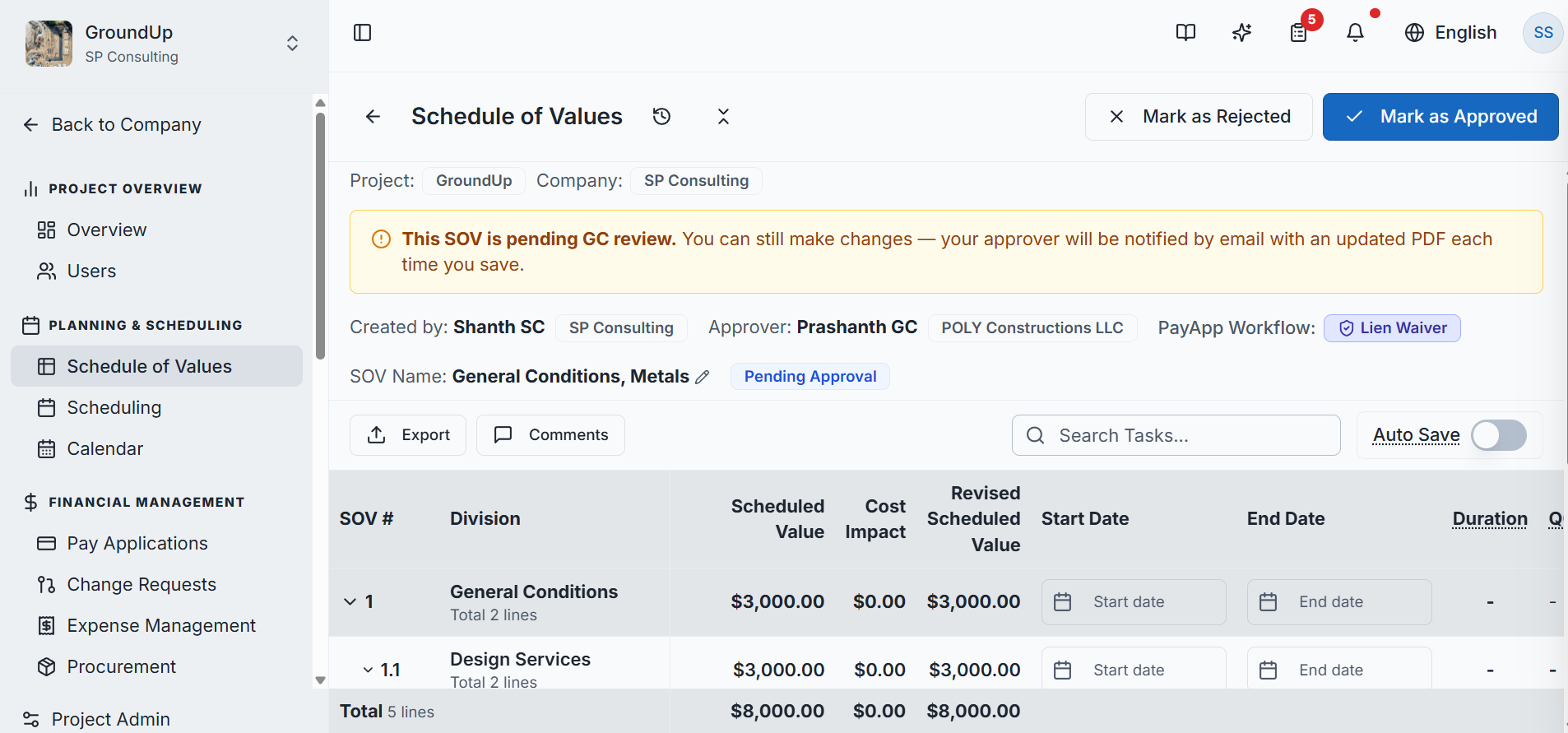Image resolution: width=1568 pixels, height=733 pixels.
Task: Collapse the Design Services row 1.1
Action: point(369,670)
